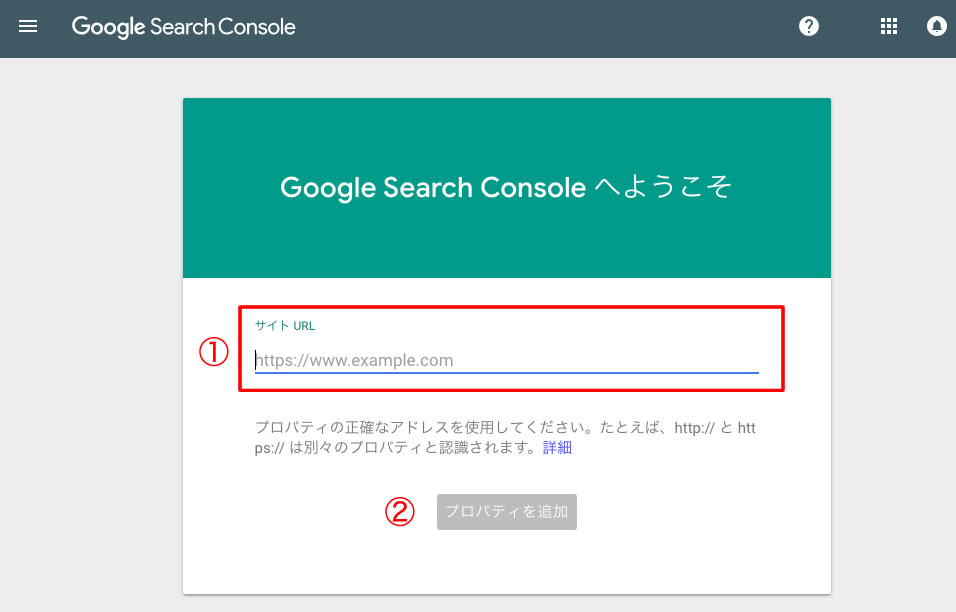Open the Google apps grid
This screenshot has width=956, height=612.
[888, 27]
